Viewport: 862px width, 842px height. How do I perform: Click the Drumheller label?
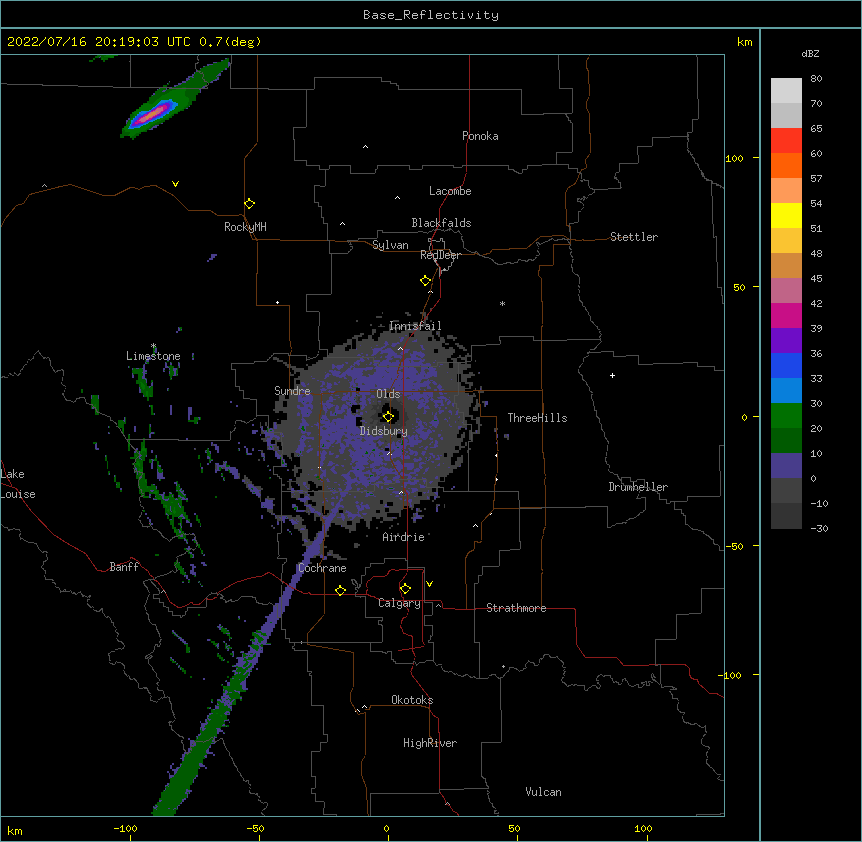[x=638, y=487]
